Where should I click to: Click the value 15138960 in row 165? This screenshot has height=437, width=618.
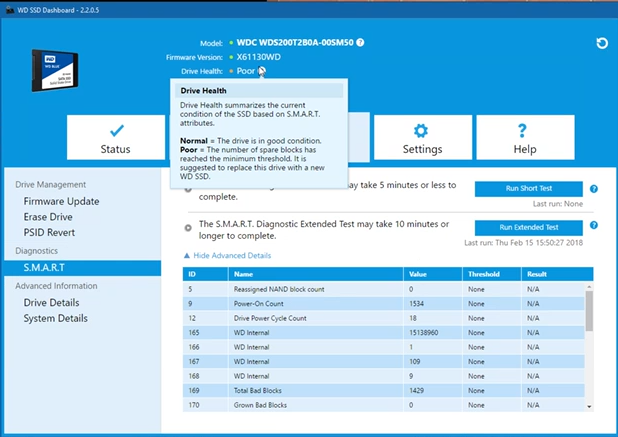[423, 333]
